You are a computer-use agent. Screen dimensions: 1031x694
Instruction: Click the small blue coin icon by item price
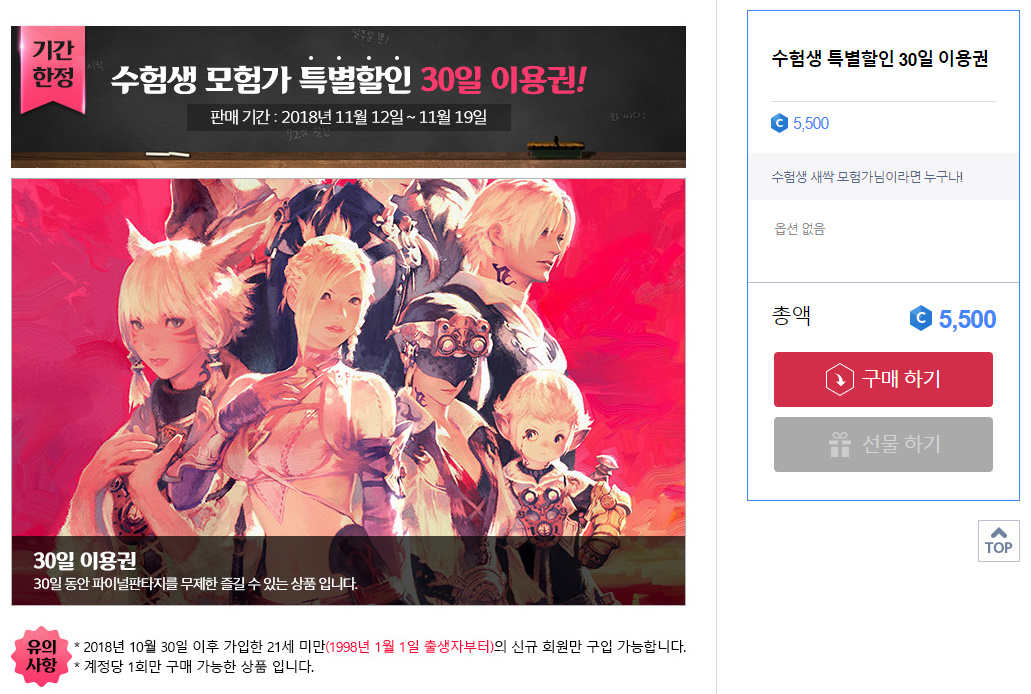(x=779, y=123)
